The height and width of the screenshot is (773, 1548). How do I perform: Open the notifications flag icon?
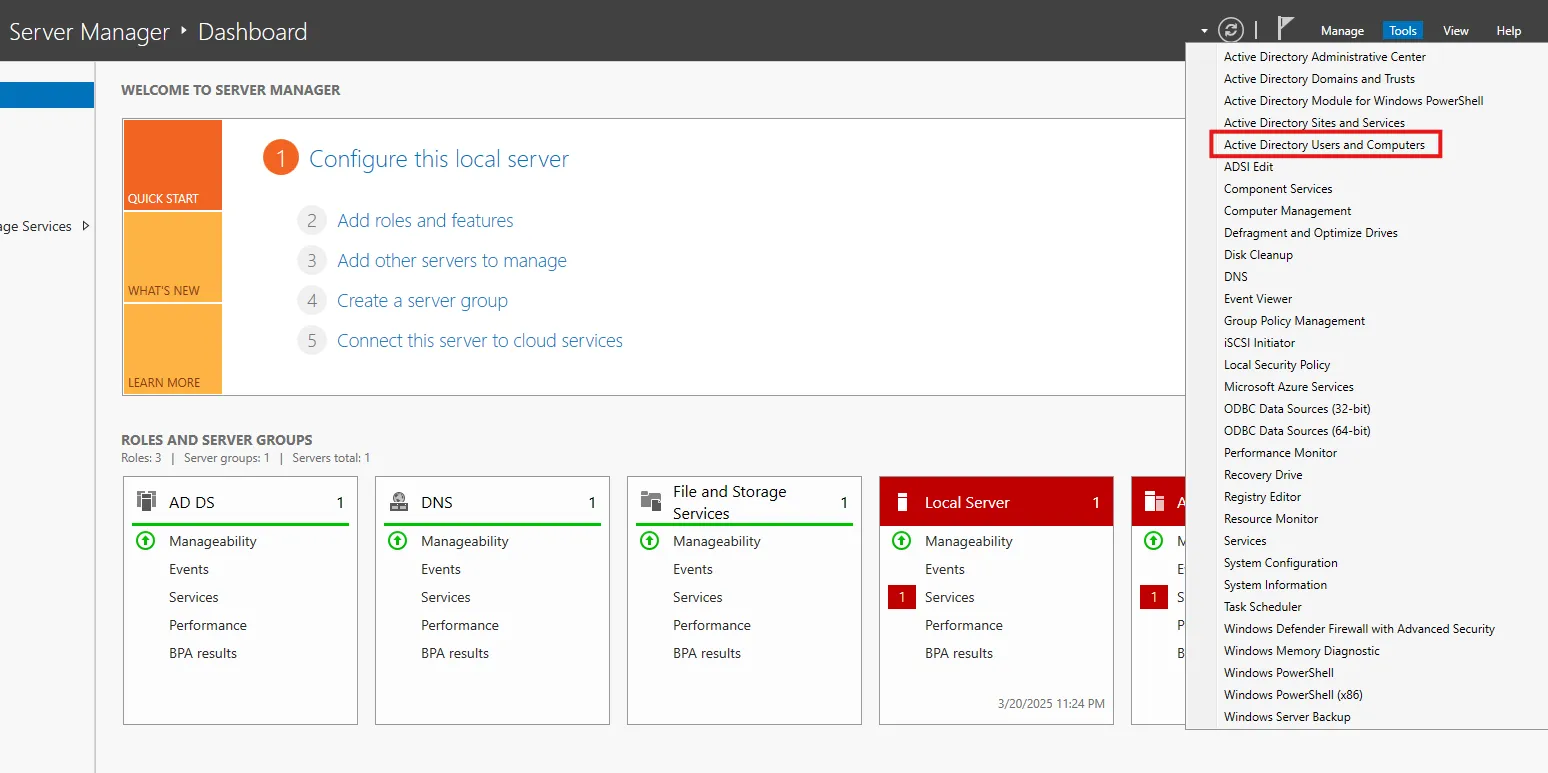[1286, 29]
